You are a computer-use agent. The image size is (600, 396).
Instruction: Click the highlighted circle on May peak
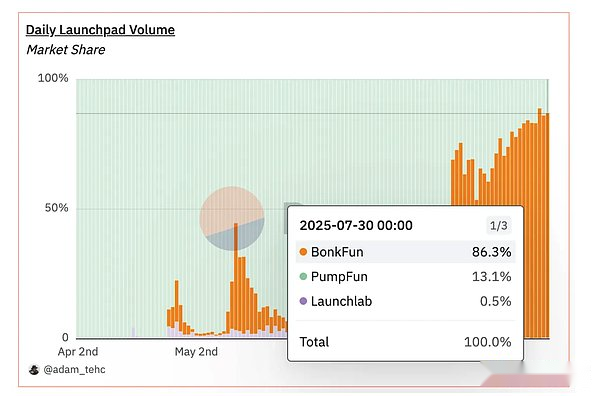(232, 218)
